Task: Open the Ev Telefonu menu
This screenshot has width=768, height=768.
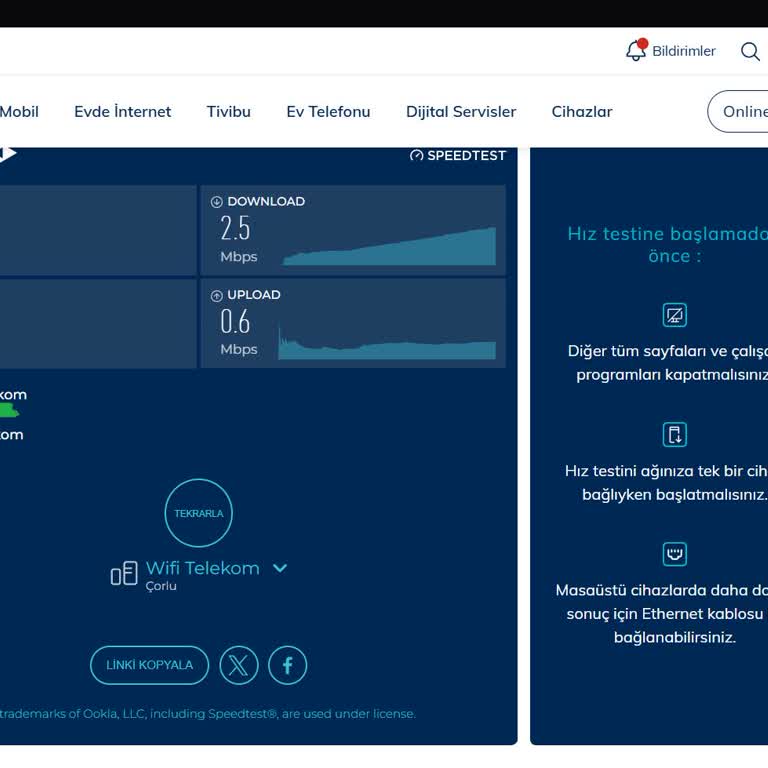Action: point(328,112)
